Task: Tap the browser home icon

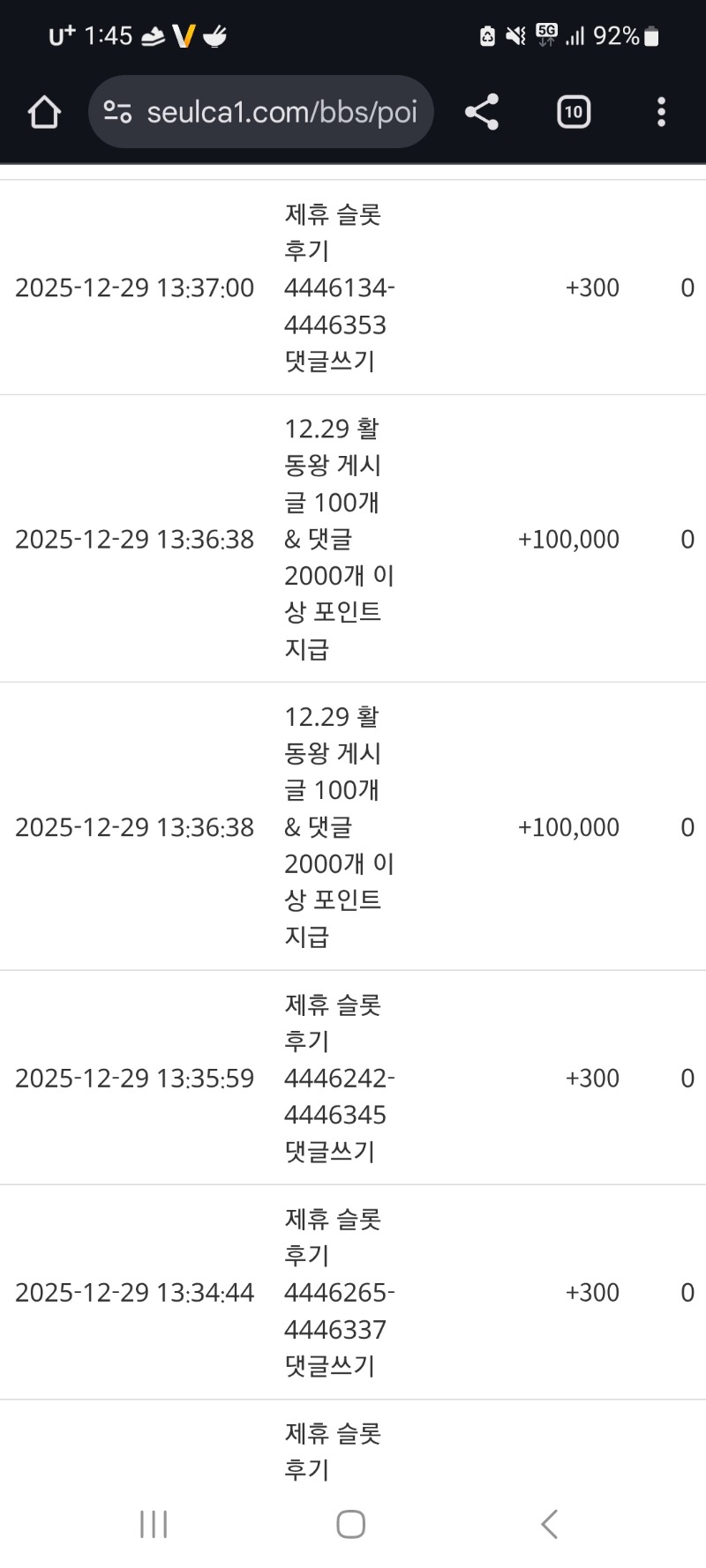Action: [x=44, y=112]
